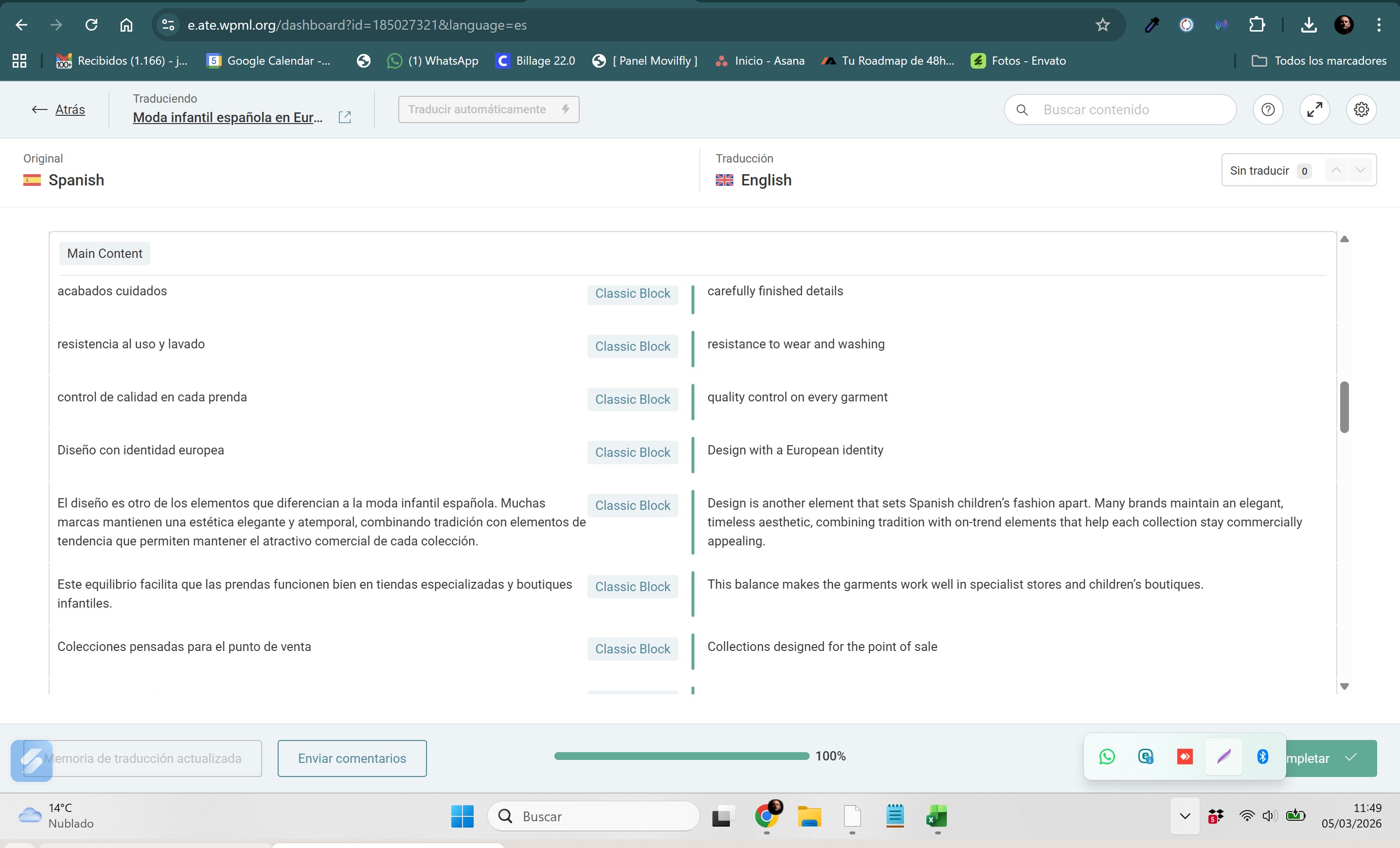Screen dimensions: 1400x848
Task: Click the fullscreen expand arrows icon
Action: click(1314, 109)
